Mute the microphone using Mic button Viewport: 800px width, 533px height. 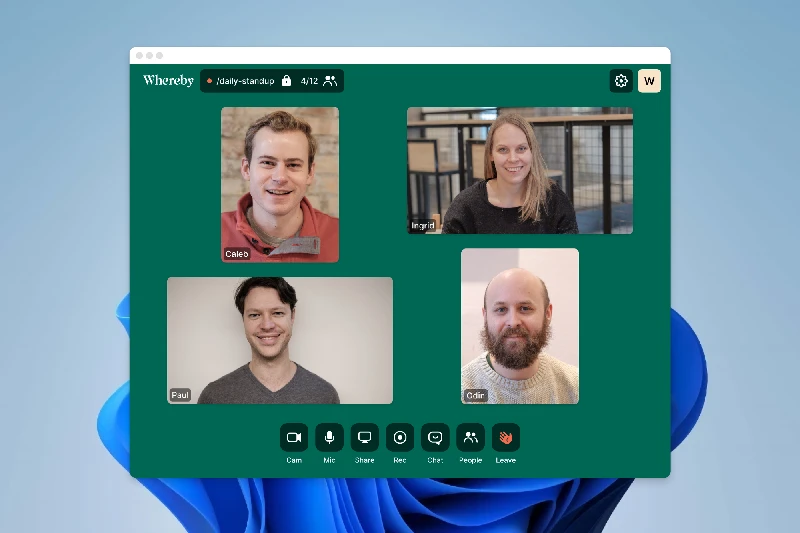329,437
